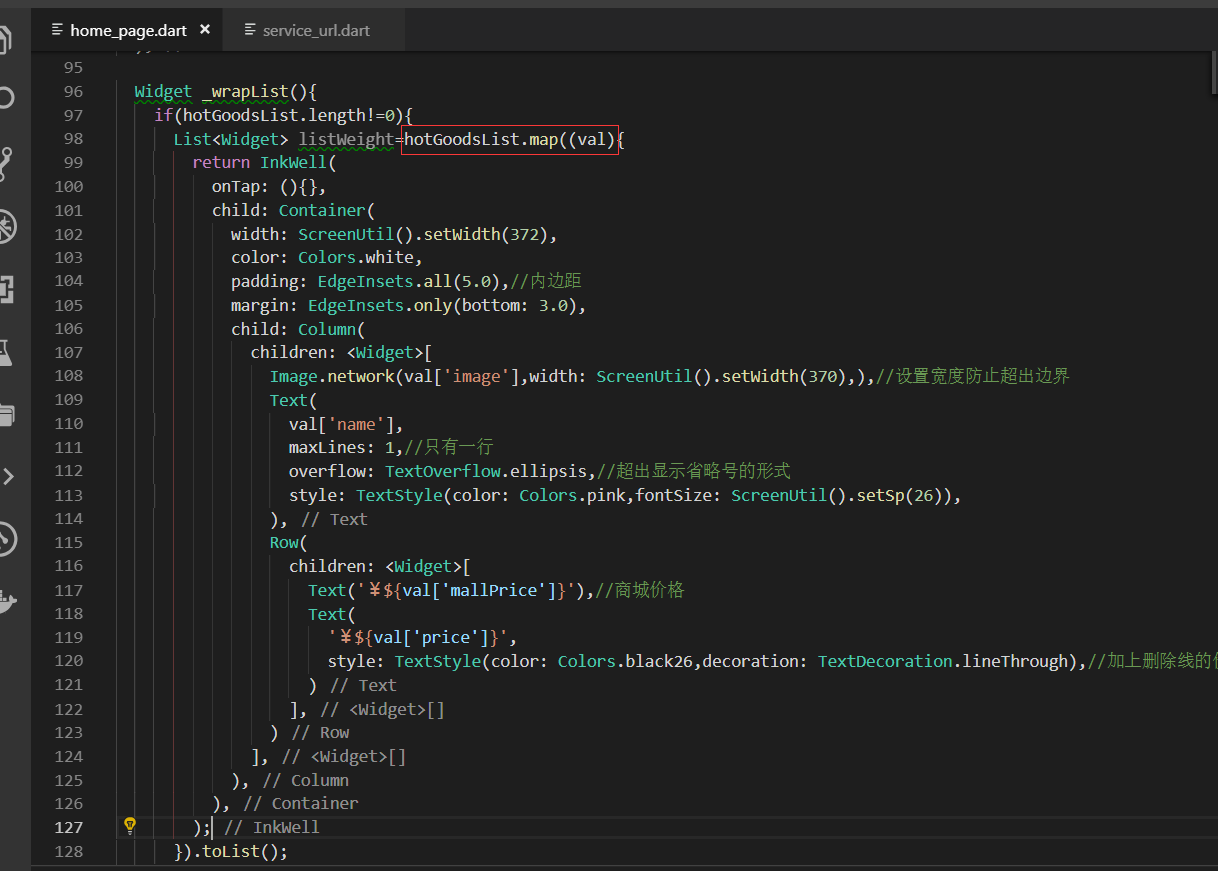The width and height of the screenshot is (1218, 871).
Task: Click Container on line 101
Action: (322, 210)
